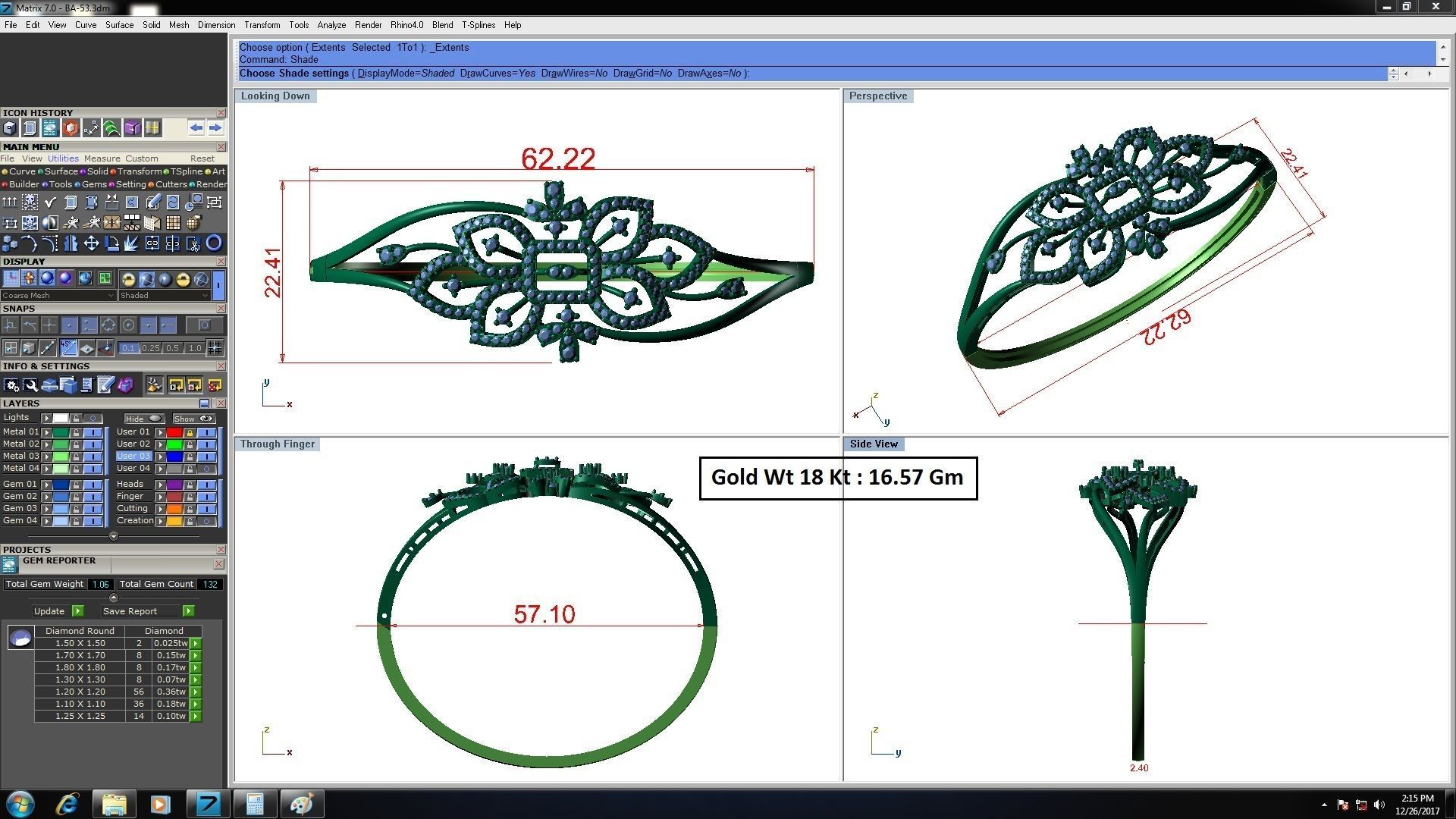Toggle visibility of the Gem 02 layer
1456x819 pixels.
(x=93, y=497)
